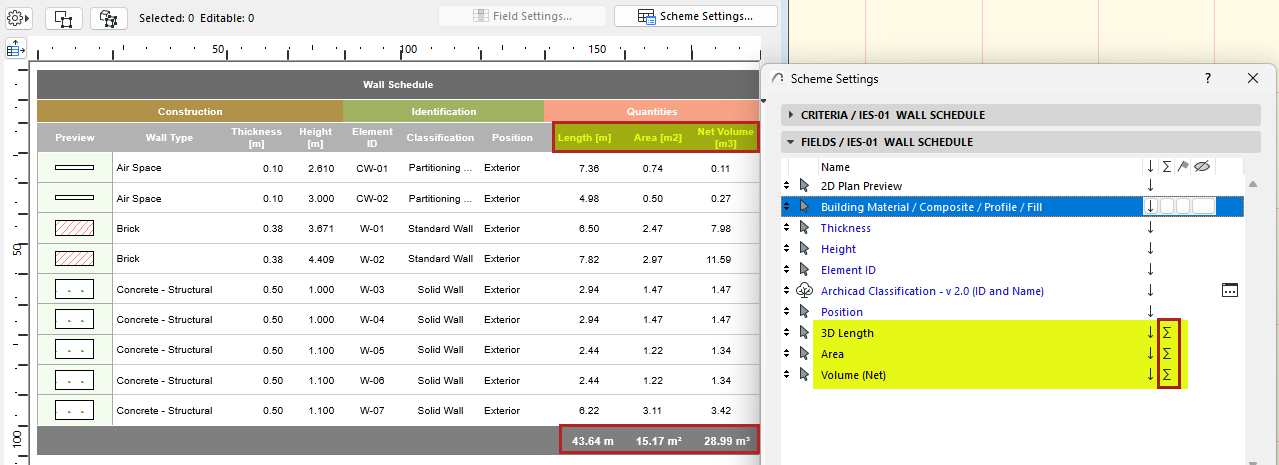Toggle sum for the Area field
The width and height of the screenshot is (1279, 465).
[1167, 354]
